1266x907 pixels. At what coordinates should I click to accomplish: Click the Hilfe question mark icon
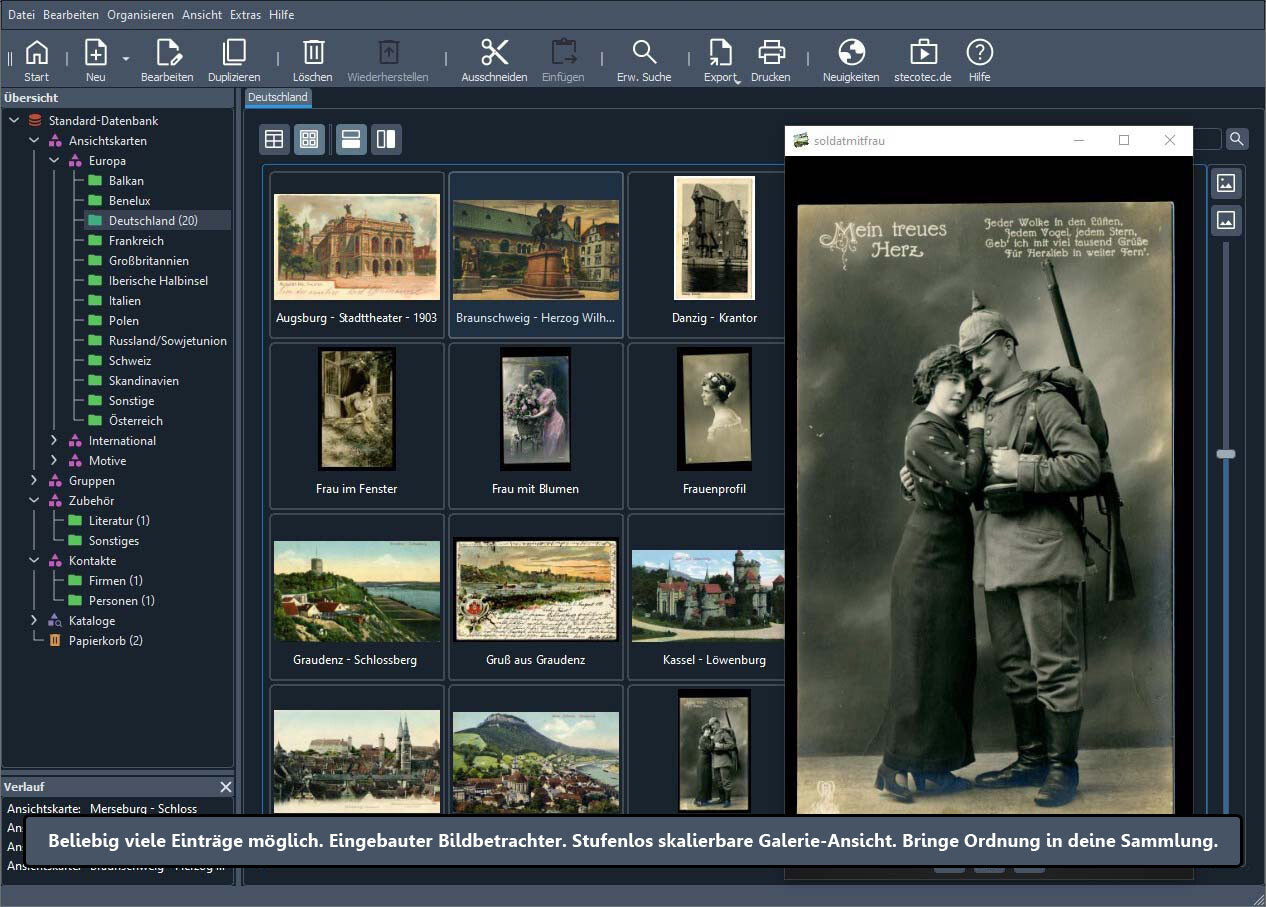980,53
